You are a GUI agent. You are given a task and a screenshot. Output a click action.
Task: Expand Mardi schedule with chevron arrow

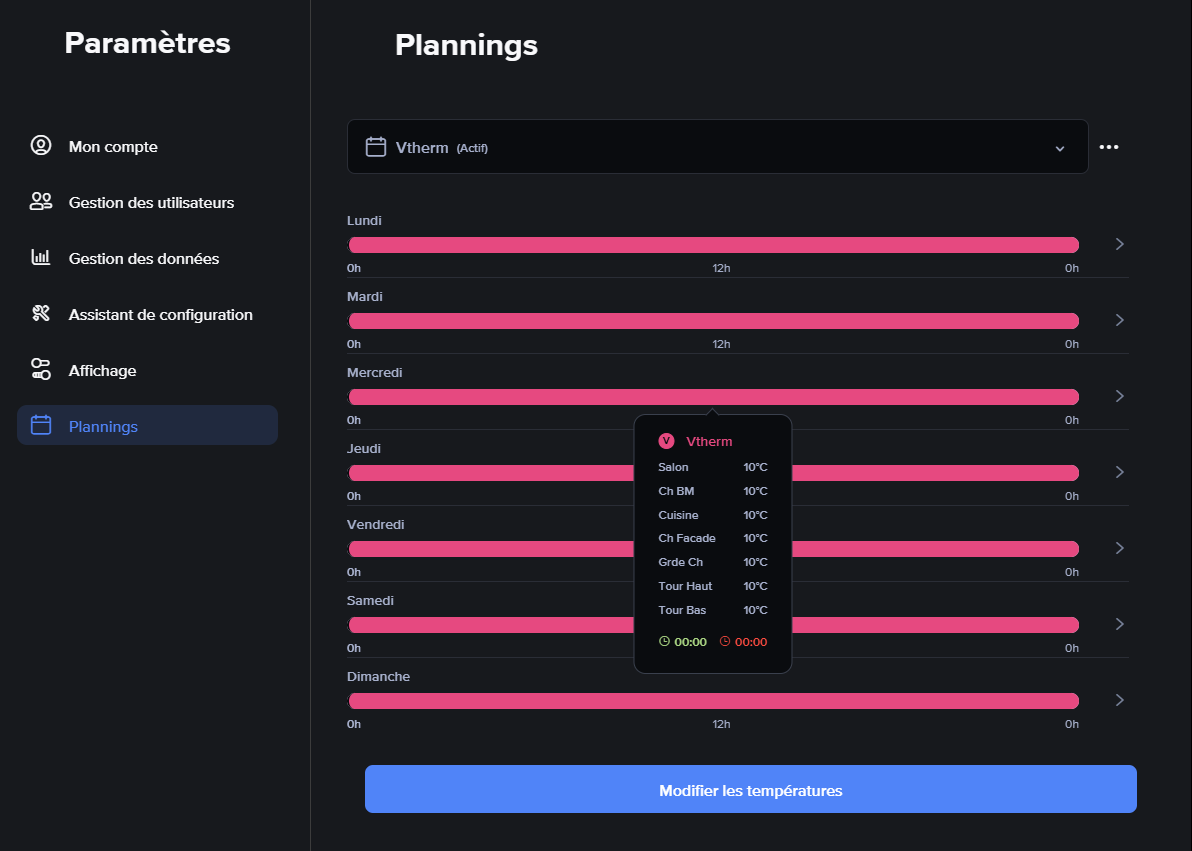click(x=1120, y=320)
